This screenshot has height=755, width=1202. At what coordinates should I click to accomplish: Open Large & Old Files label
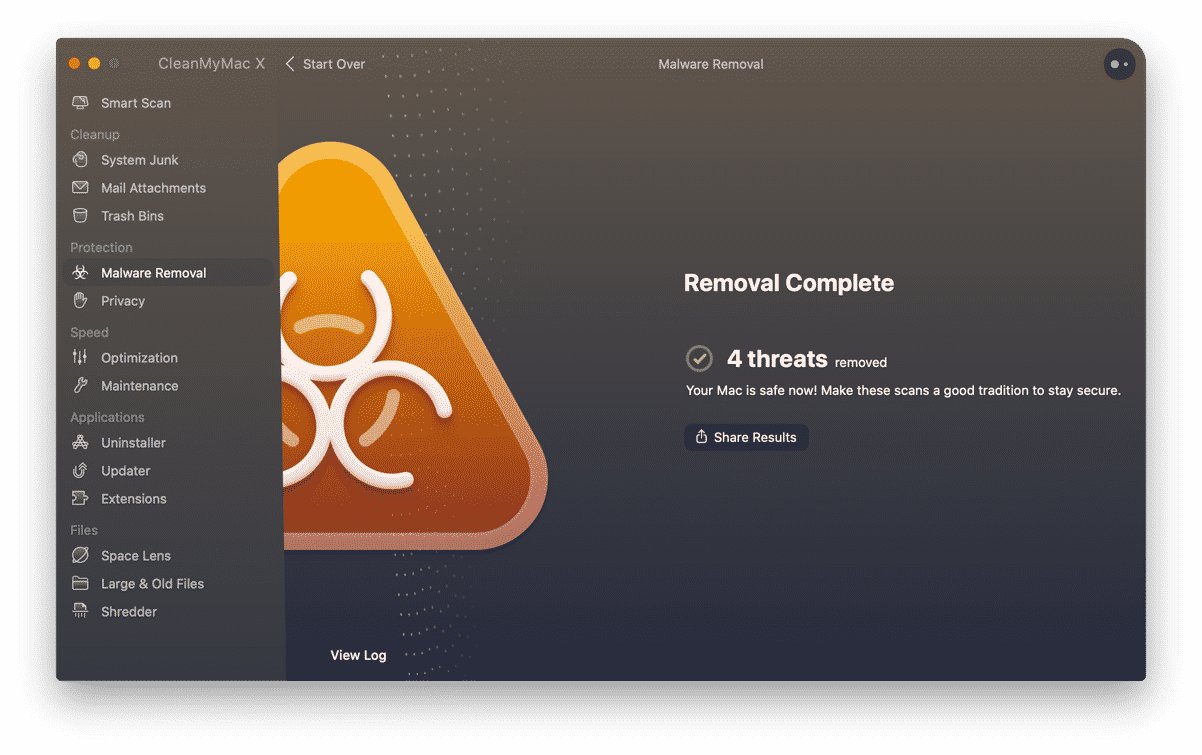point(152,584)
